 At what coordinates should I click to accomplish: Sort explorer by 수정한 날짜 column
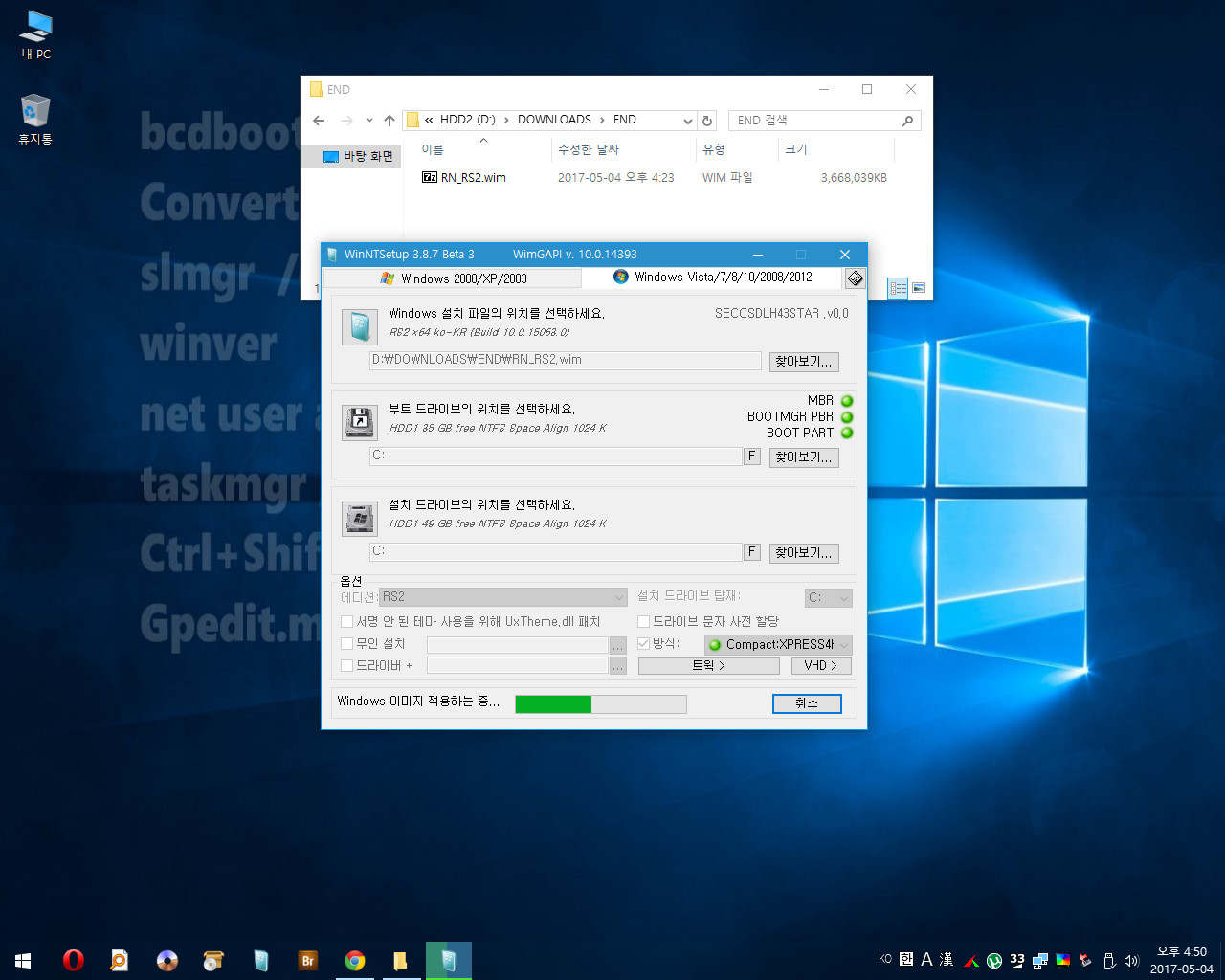coord(624,149)
